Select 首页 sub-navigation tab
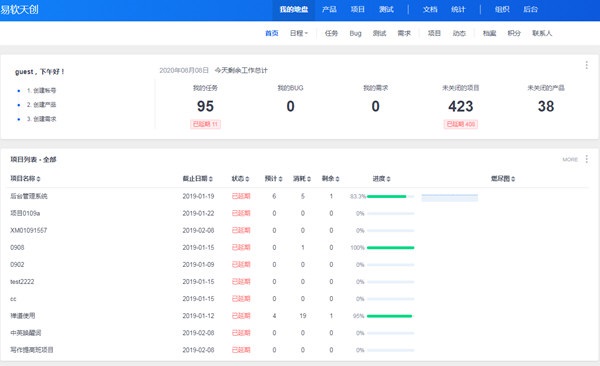Image resolution: width=600 pixels, height=366 pixels. pyautogui.click(x=272, y=33)
